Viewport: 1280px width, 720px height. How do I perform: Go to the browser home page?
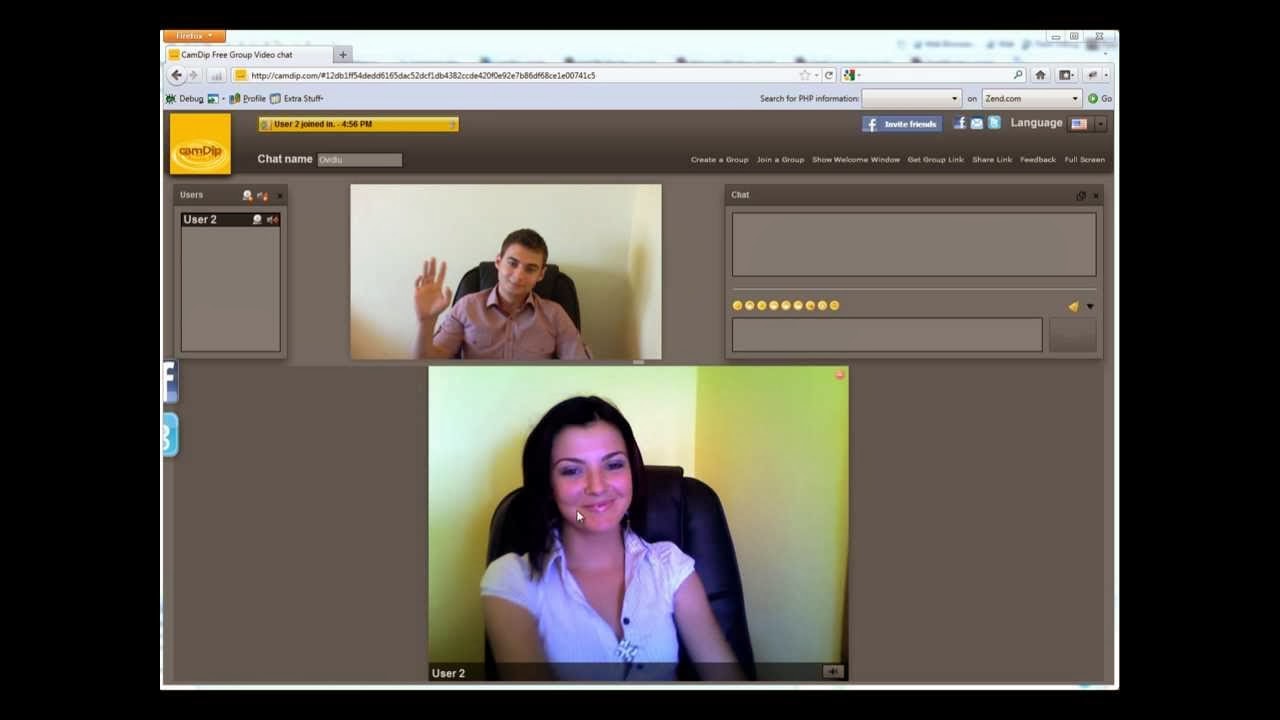[x=1040, y=75]
